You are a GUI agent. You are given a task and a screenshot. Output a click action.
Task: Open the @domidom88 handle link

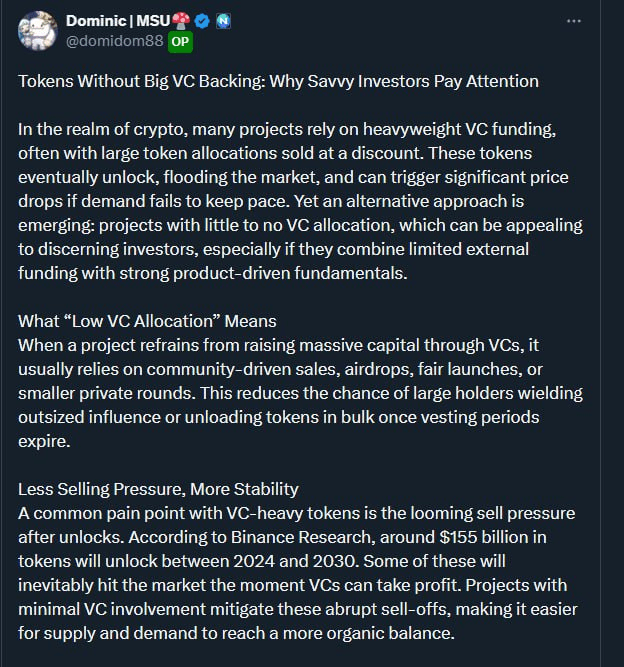114,41
